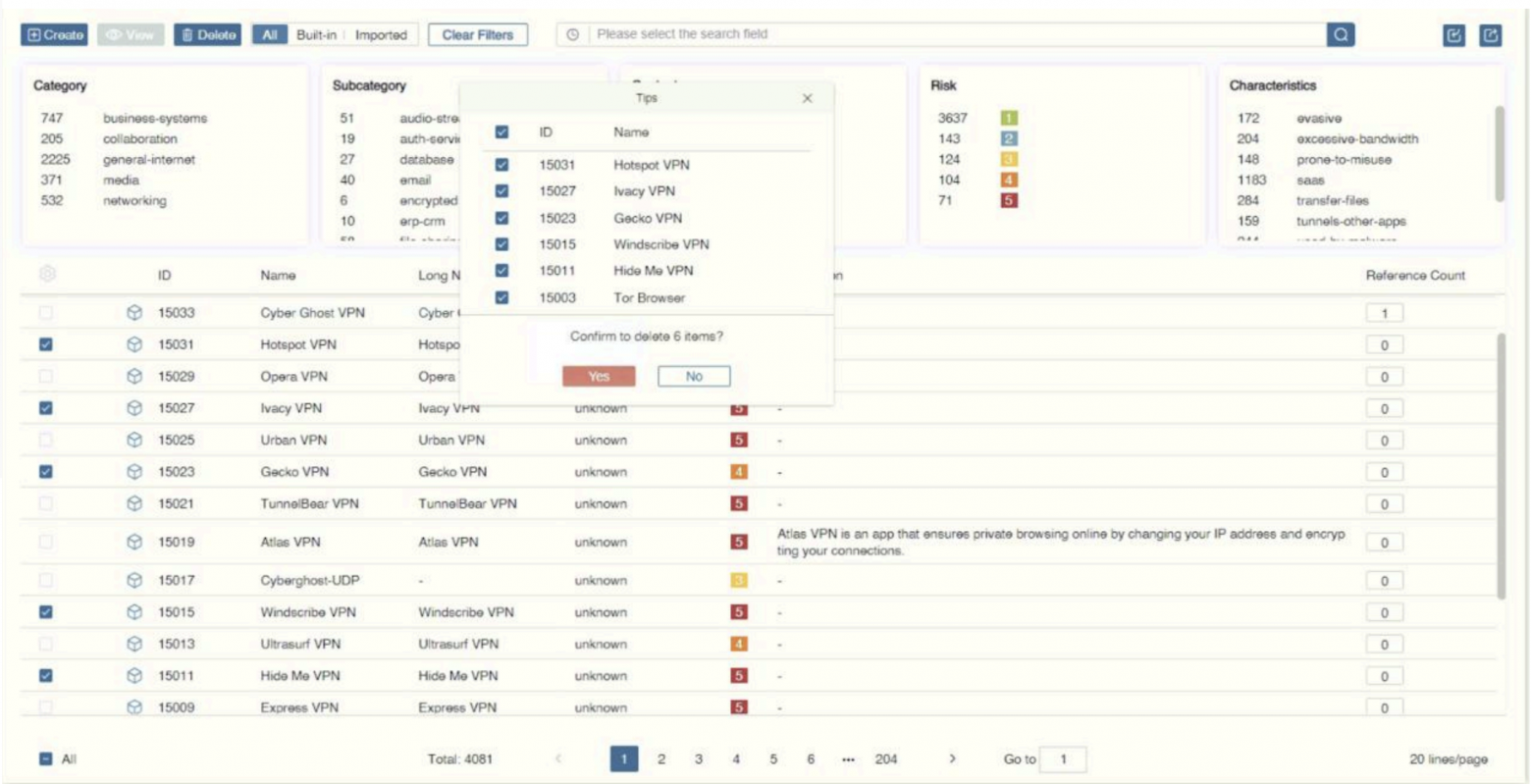Click the cube icon for ID 15025
The height and width of the screenshot is (784, 1531).
[134, 441]
